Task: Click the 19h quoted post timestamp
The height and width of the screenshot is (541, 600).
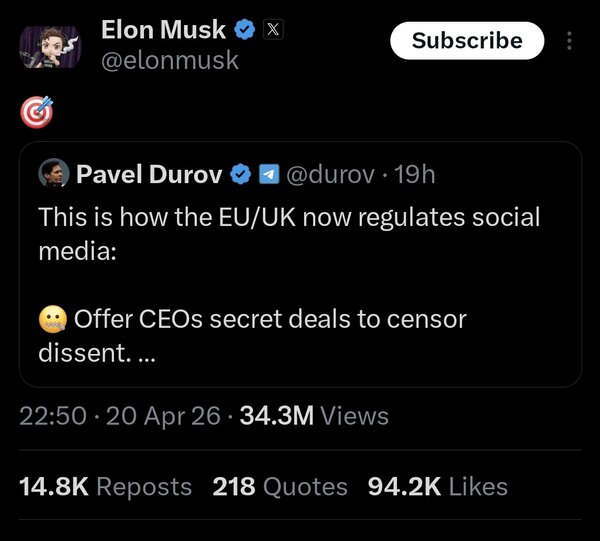Action: pos(415,175)
